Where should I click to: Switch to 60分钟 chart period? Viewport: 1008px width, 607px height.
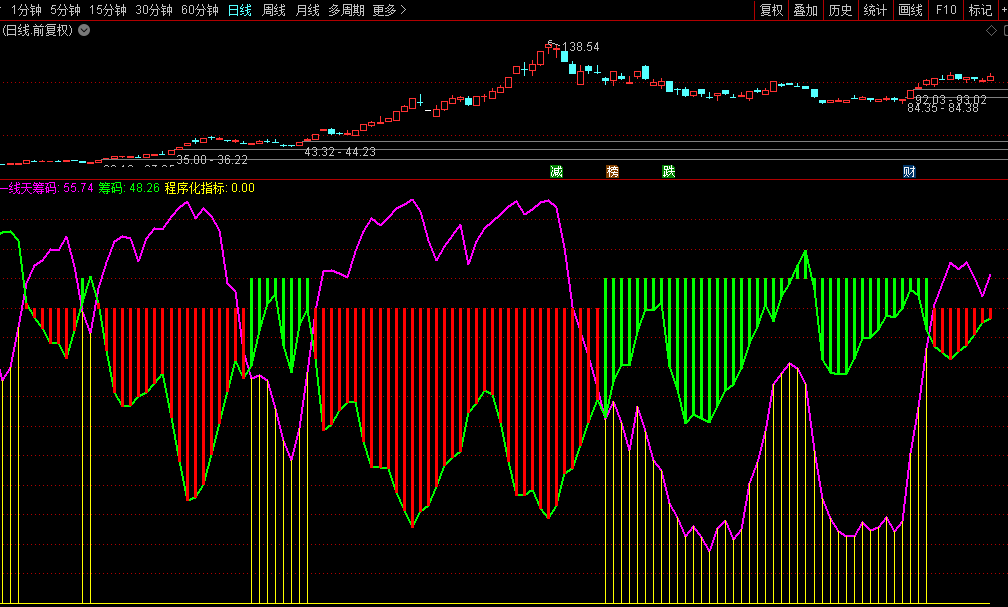pyautogui.click(x=200, y=10)
